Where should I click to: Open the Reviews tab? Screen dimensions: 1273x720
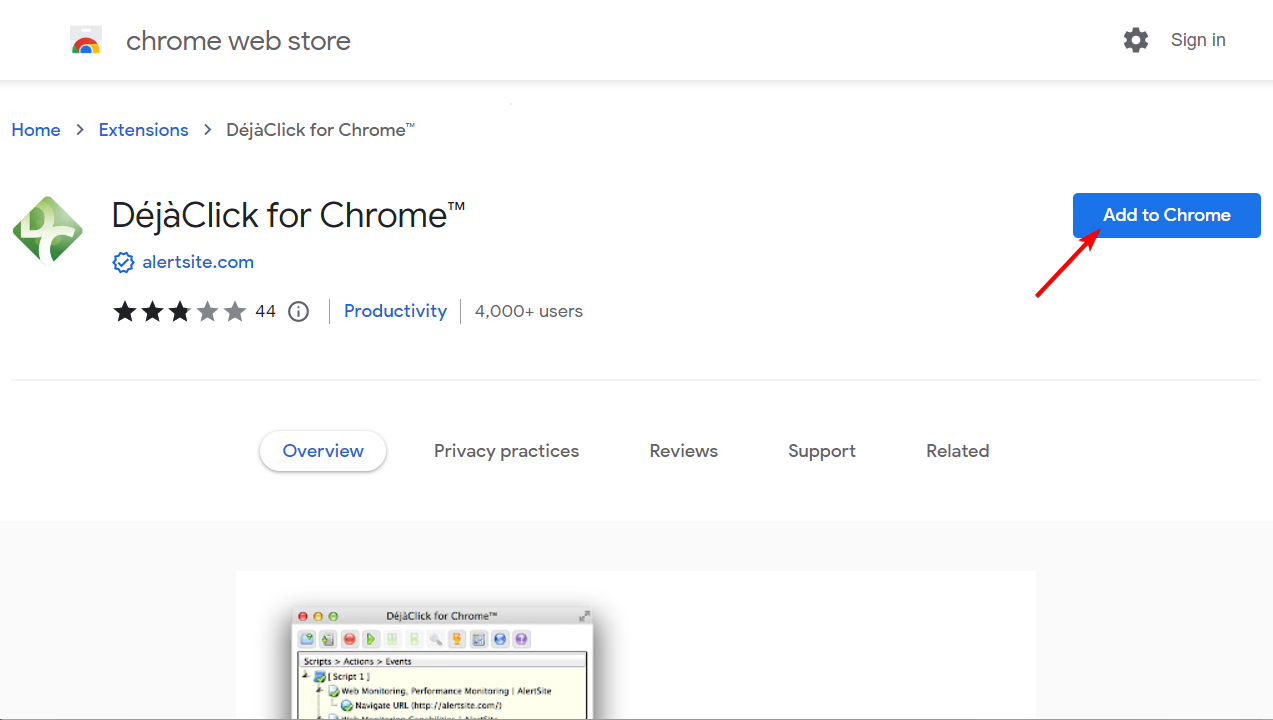683,451
